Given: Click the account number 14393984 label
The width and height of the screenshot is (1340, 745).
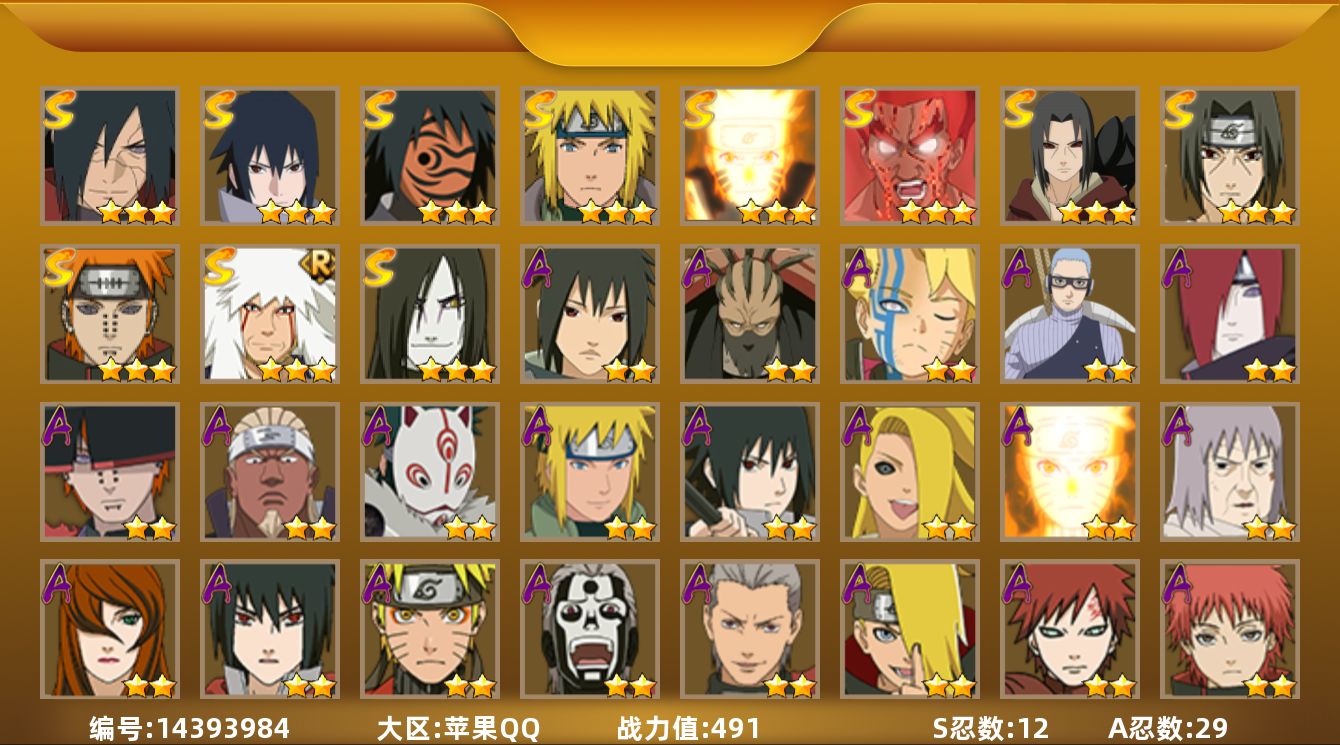Looking at the screenshot, I should pos(190,728).
